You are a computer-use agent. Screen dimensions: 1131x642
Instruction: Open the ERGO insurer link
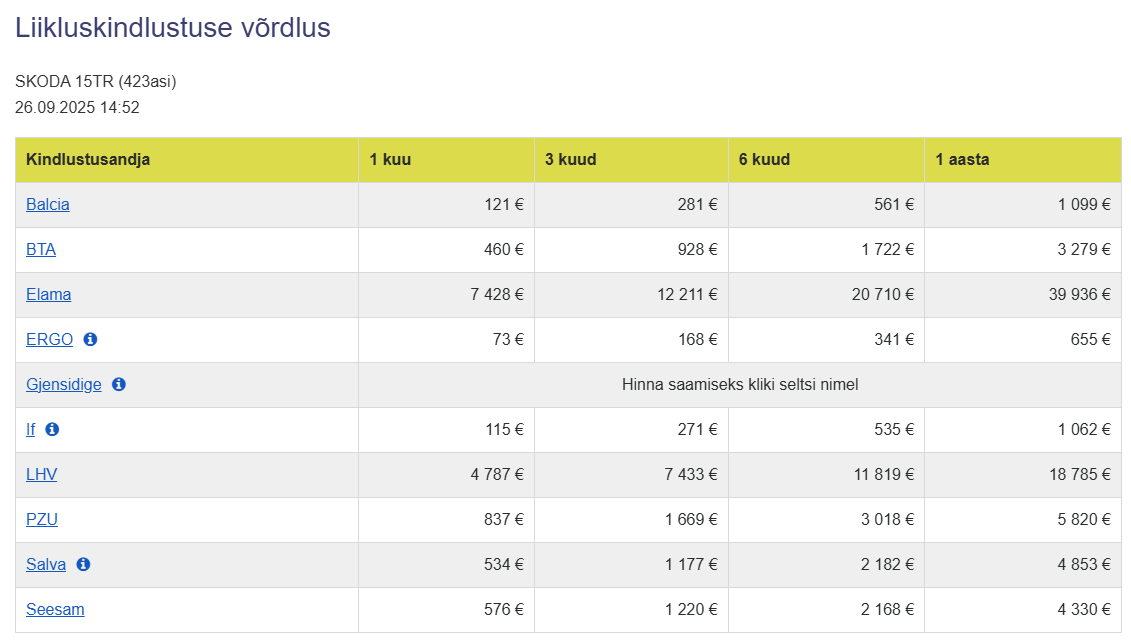(x=49, y=339)
